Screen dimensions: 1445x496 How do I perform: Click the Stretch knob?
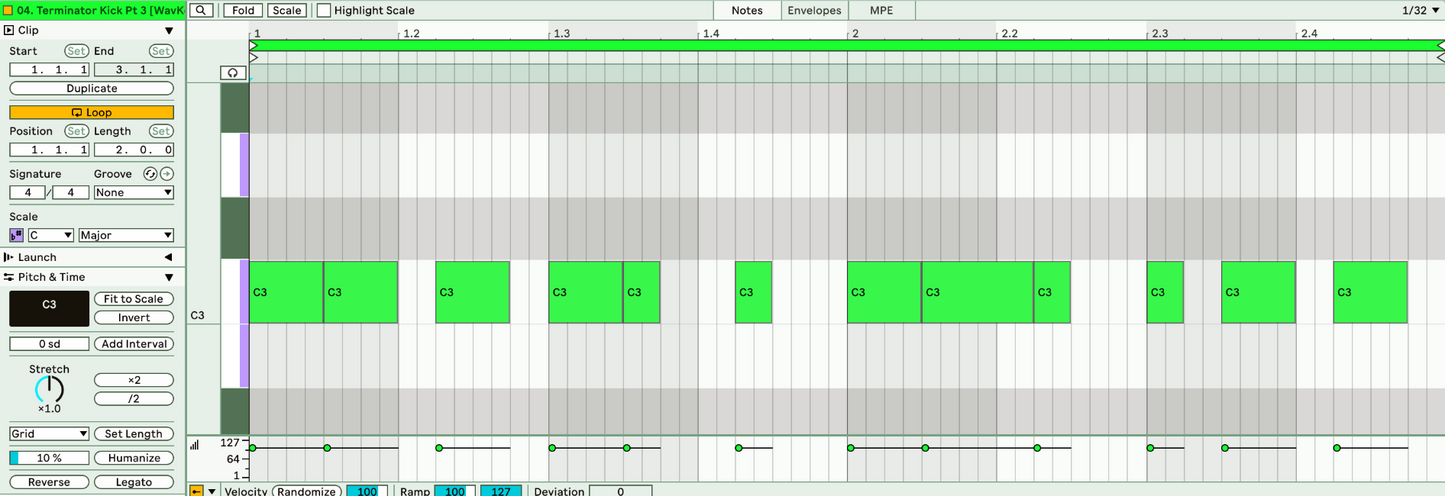49,390
